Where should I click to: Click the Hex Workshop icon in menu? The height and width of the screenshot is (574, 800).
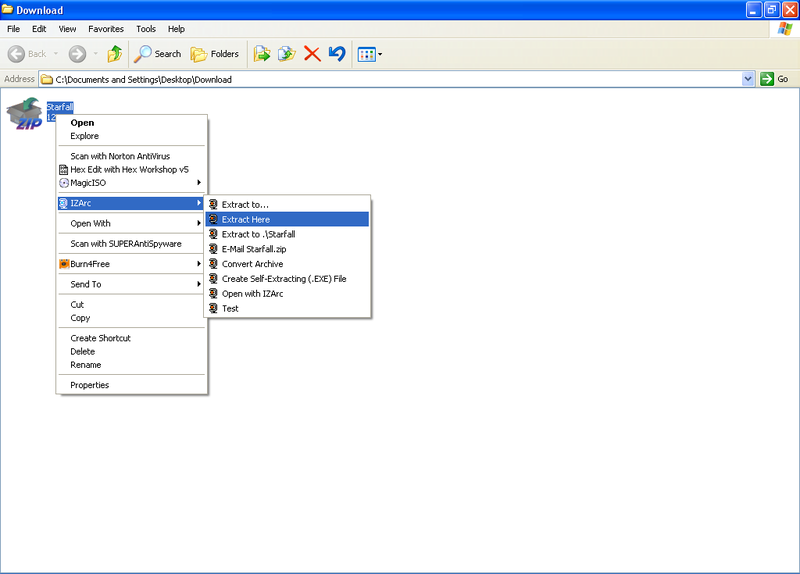coord(64,169)
